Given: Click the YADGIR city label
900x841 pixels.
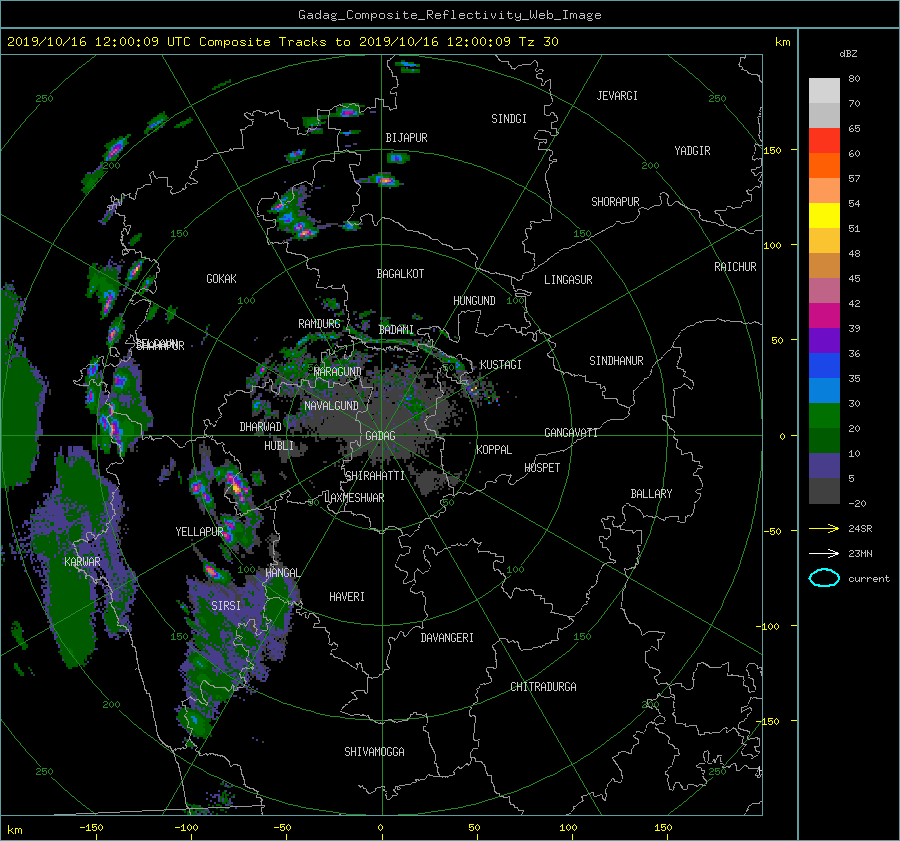Looking at the screenshot, I should 692,151.
